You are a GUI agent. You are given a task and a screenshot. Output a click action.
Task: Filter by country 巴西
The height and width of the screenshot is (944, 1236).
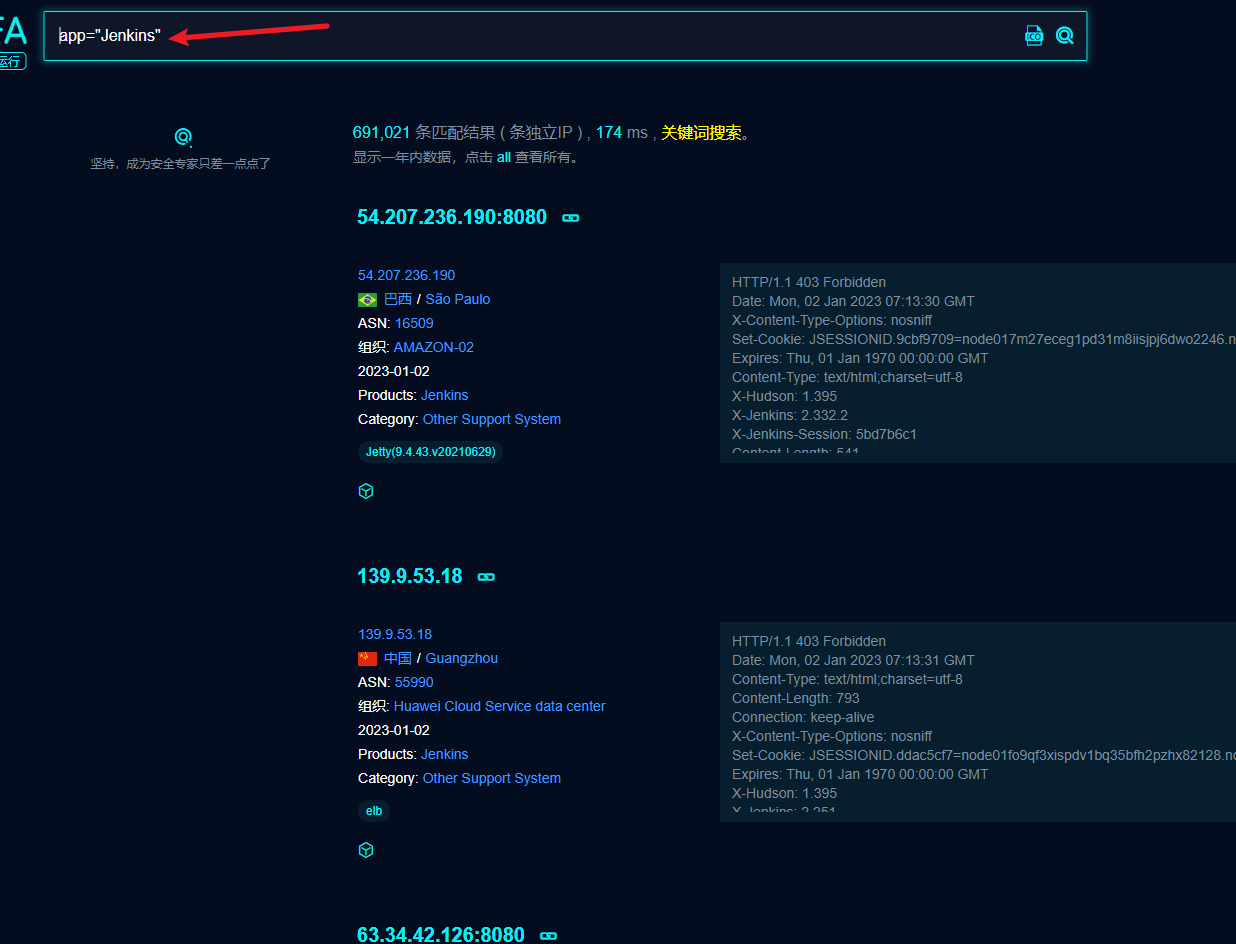[x=398, y=299]
